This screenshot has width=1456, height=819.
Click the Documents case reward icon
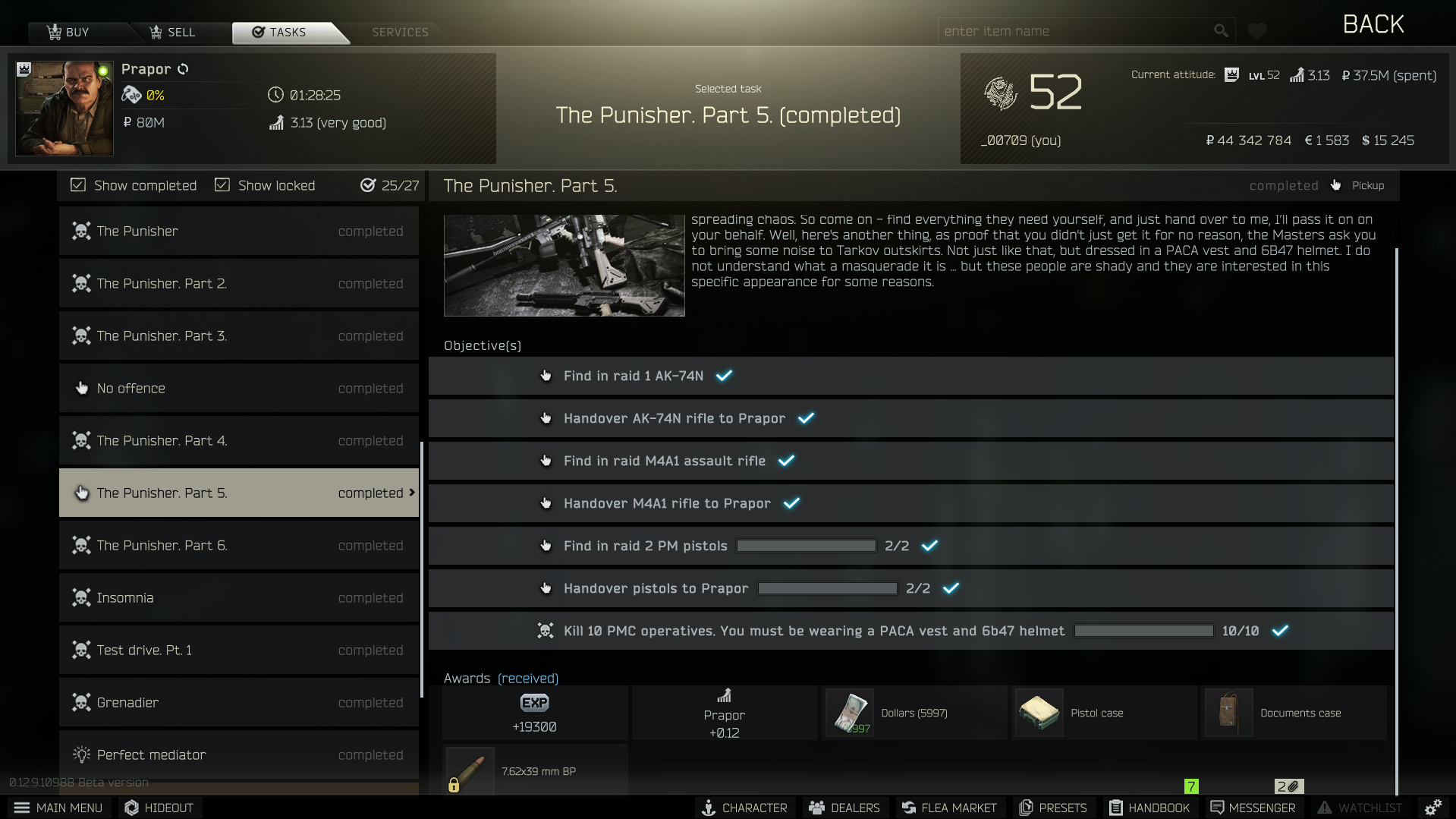(x=1228, y=713)
